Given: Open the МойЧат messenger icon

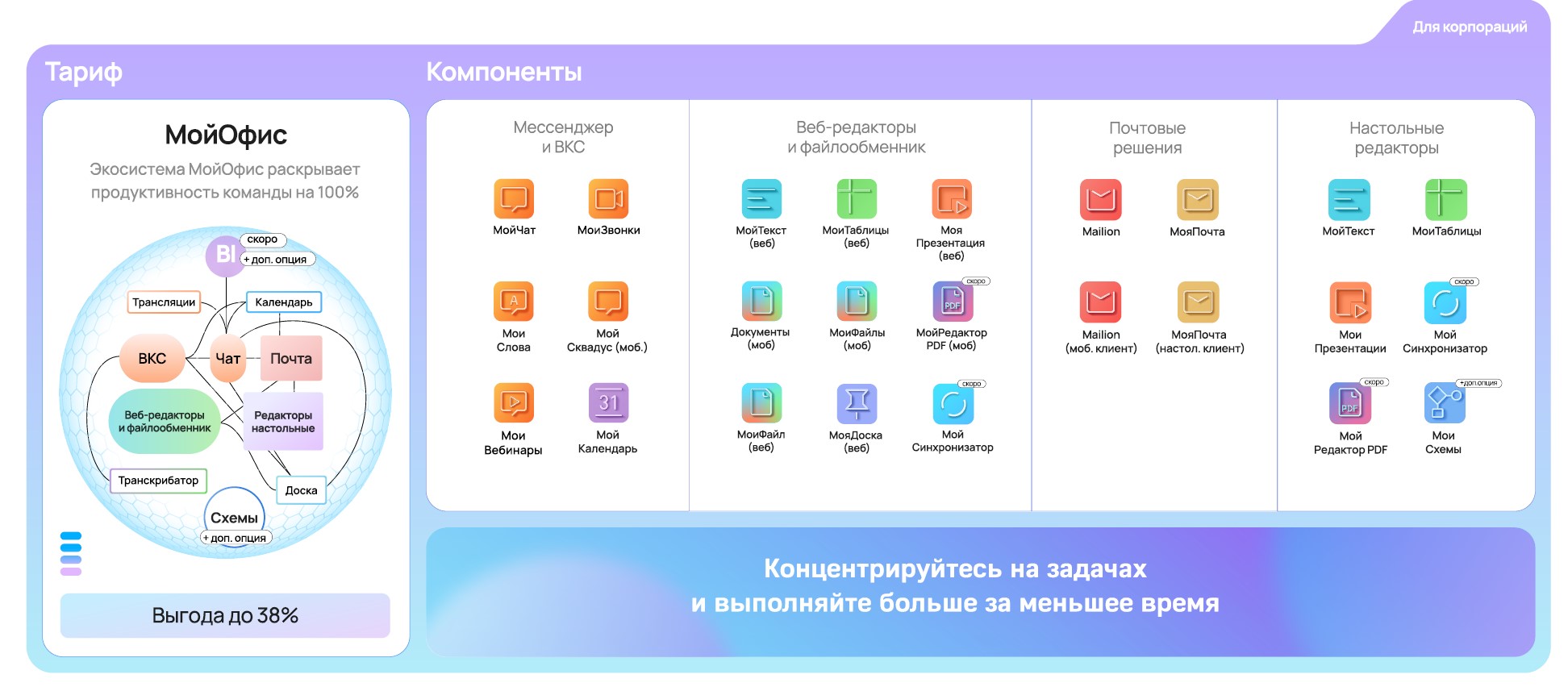Looking at the screenshot, I should [x=514, y=198].
